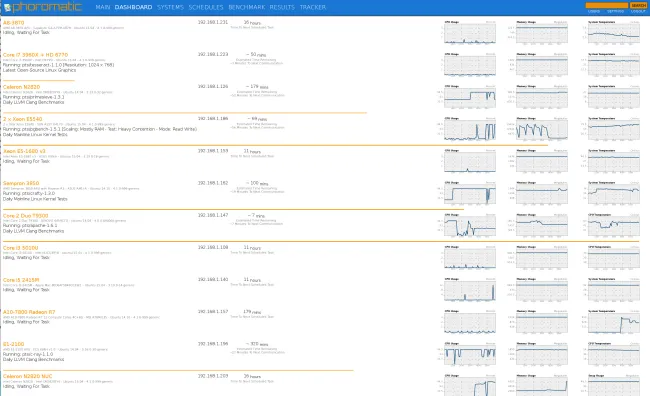Open the A10-7800 Radeon R7 system

(29, 312)
